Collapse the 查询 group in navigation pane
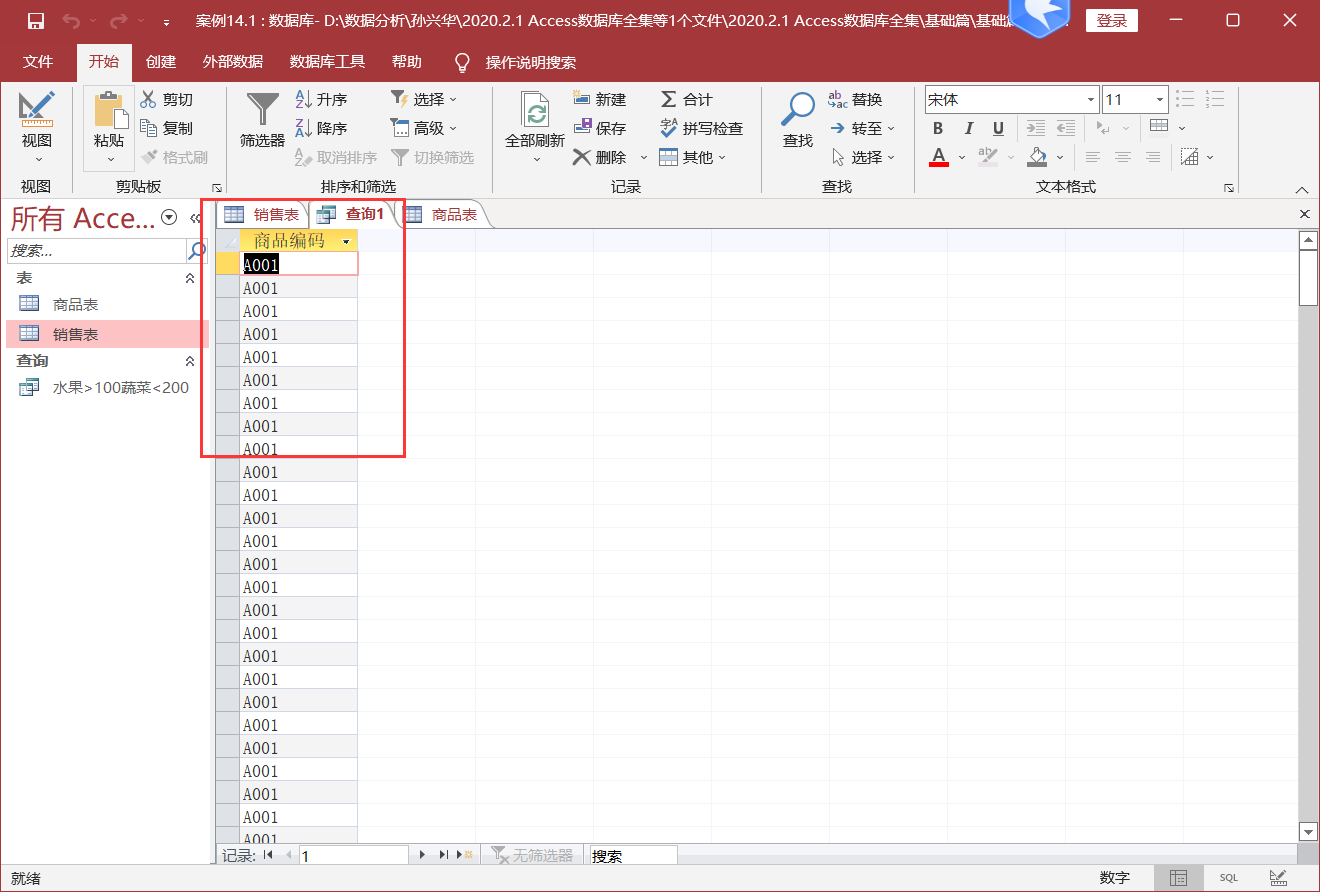The height and width of the screenshot is (892, 1320). point(190,361)
